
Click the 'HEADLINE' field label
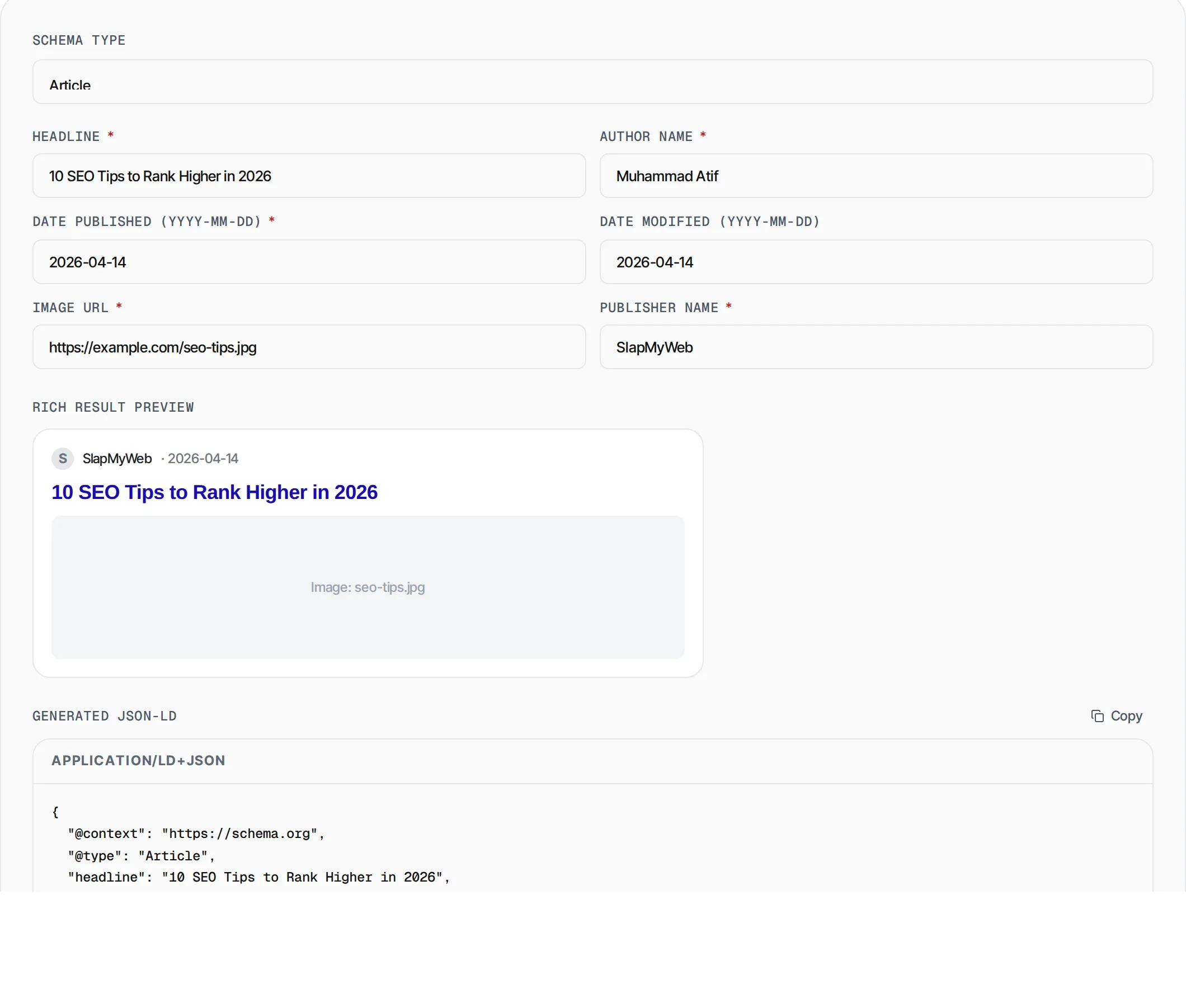[65, 136]
